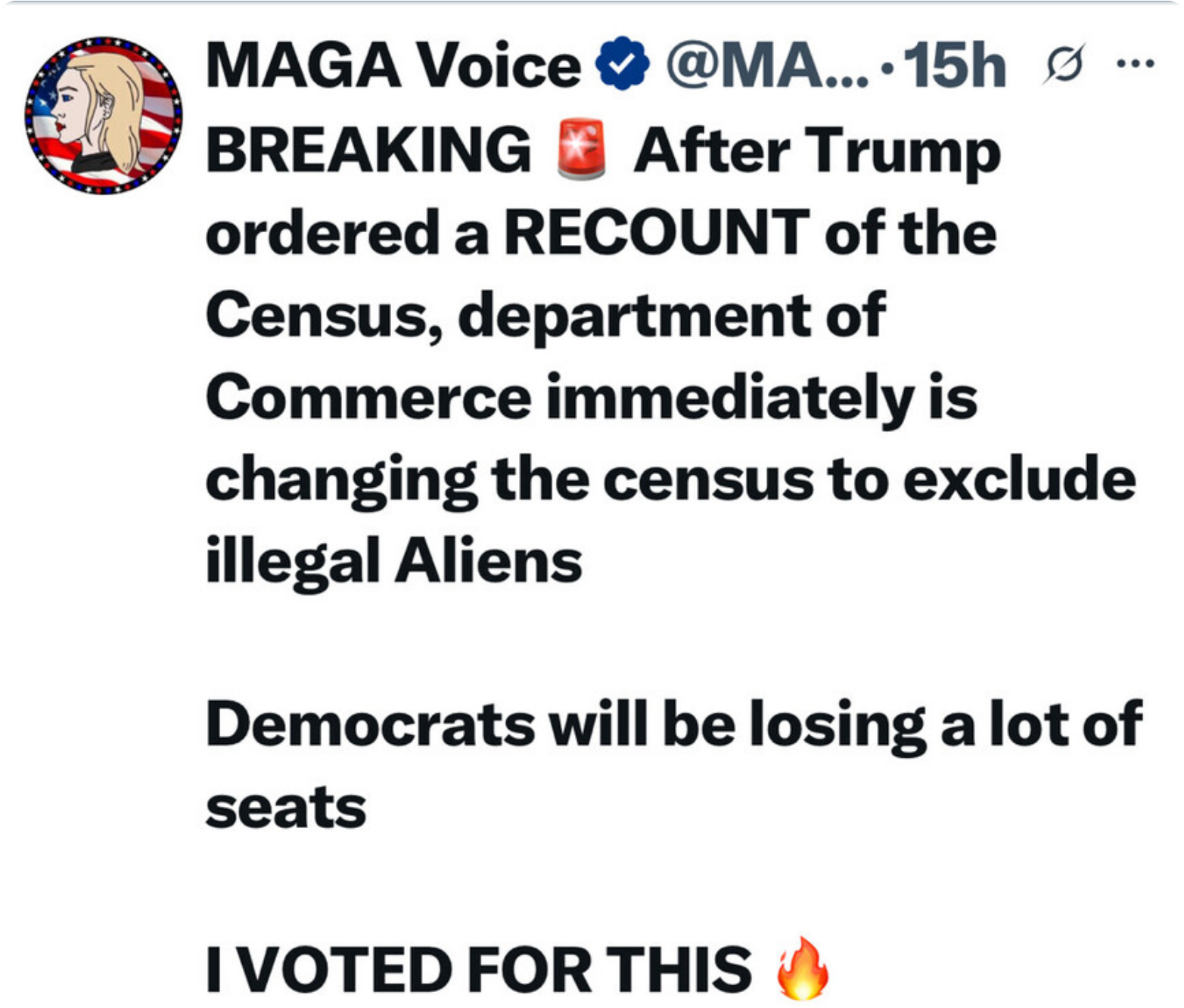Click "Democrats will be losing a lot of"
The image size is (1184, 1008).
[673, 725]
